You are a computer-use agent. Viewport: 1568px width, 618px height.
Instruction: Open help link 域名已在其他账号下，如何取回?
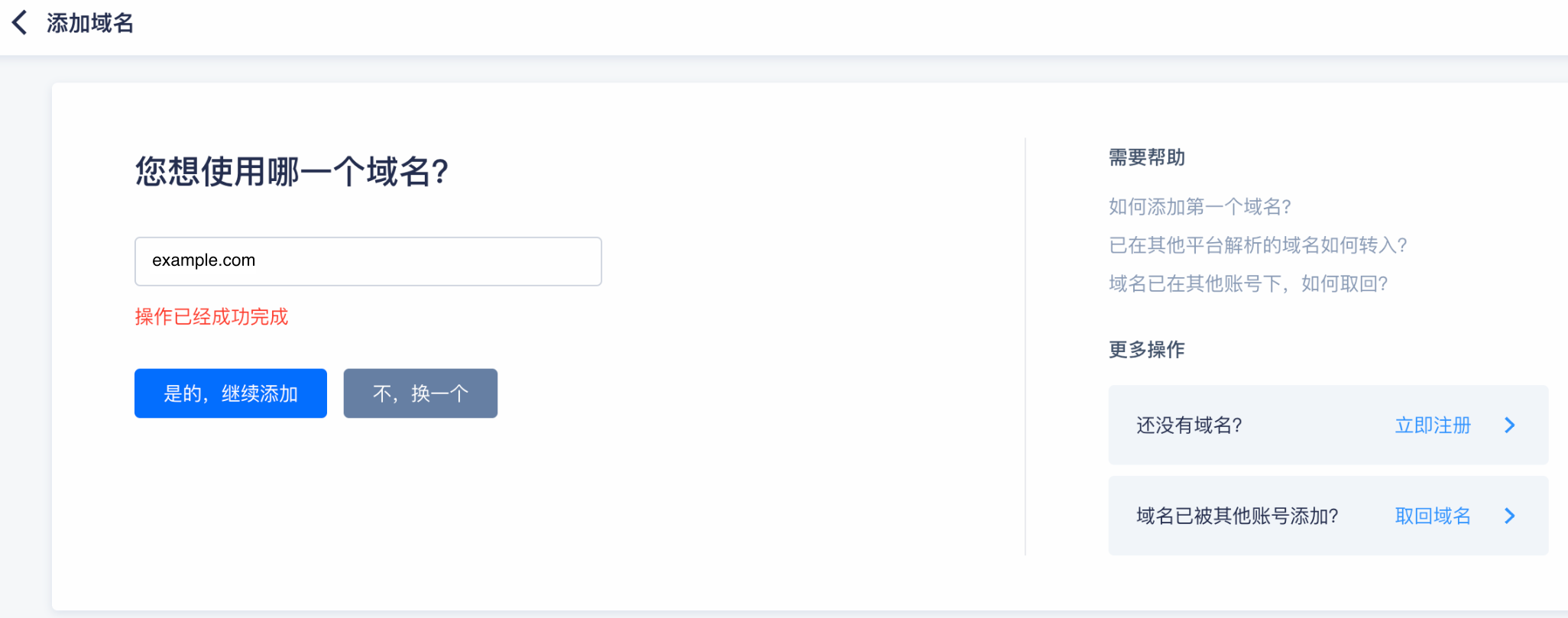click(1248, 284)
